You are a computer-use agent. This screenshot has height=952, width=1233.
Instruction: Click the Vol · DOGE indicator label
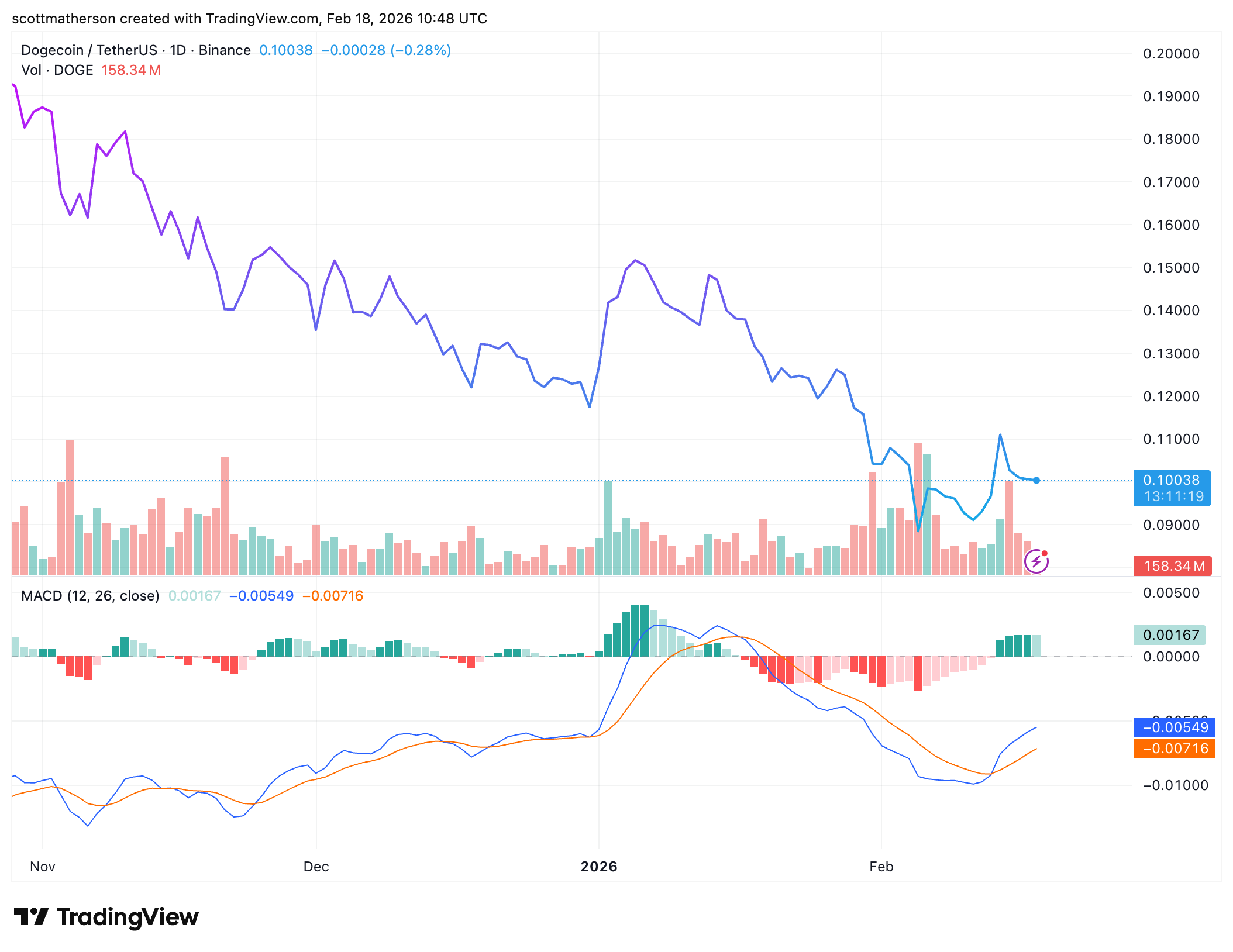point(57,70)
